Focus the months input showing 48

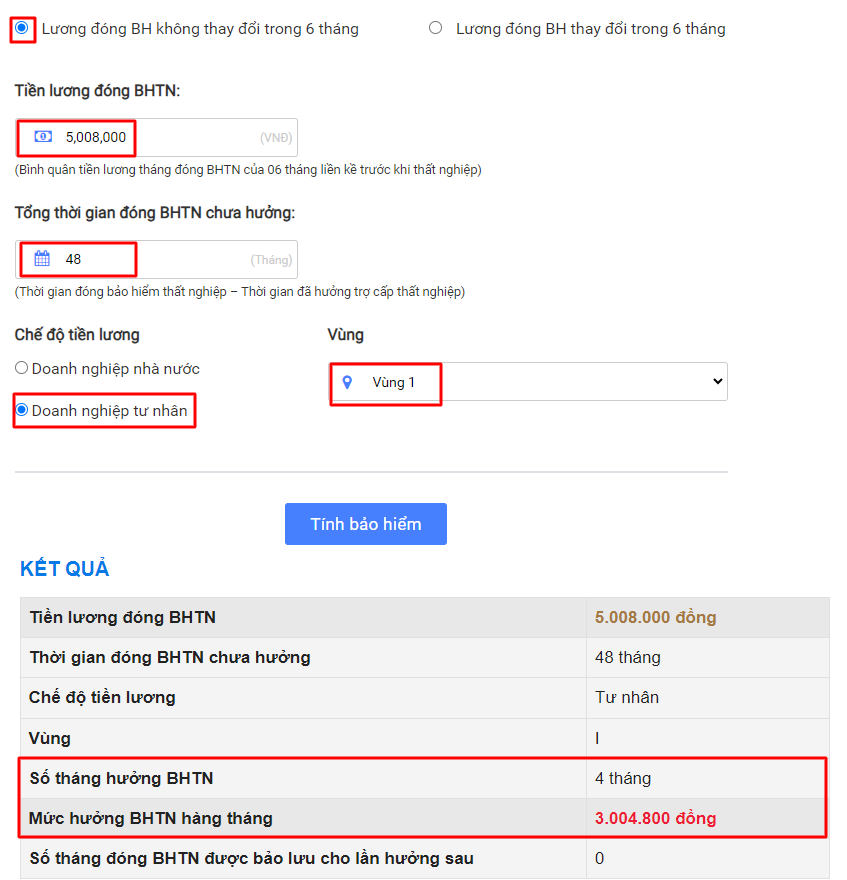click(x=157, y=259)
